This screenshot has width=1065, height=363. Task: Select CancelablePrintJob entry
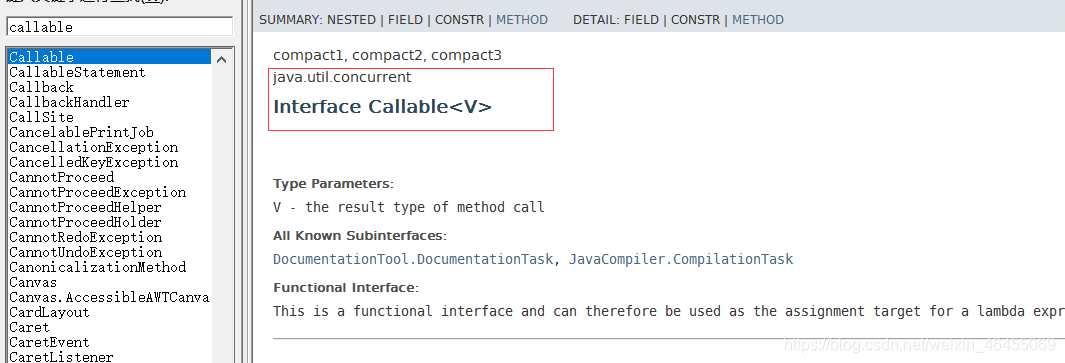(82, 132)
